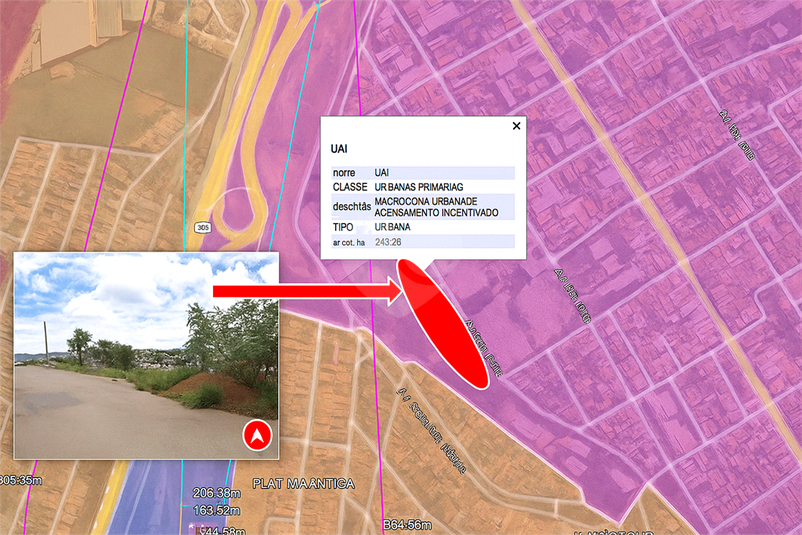The height and width of the screenshot is (535, 802).
Task: Click the PLAT MAANTICA map label
Action: (x=304, y=484)
